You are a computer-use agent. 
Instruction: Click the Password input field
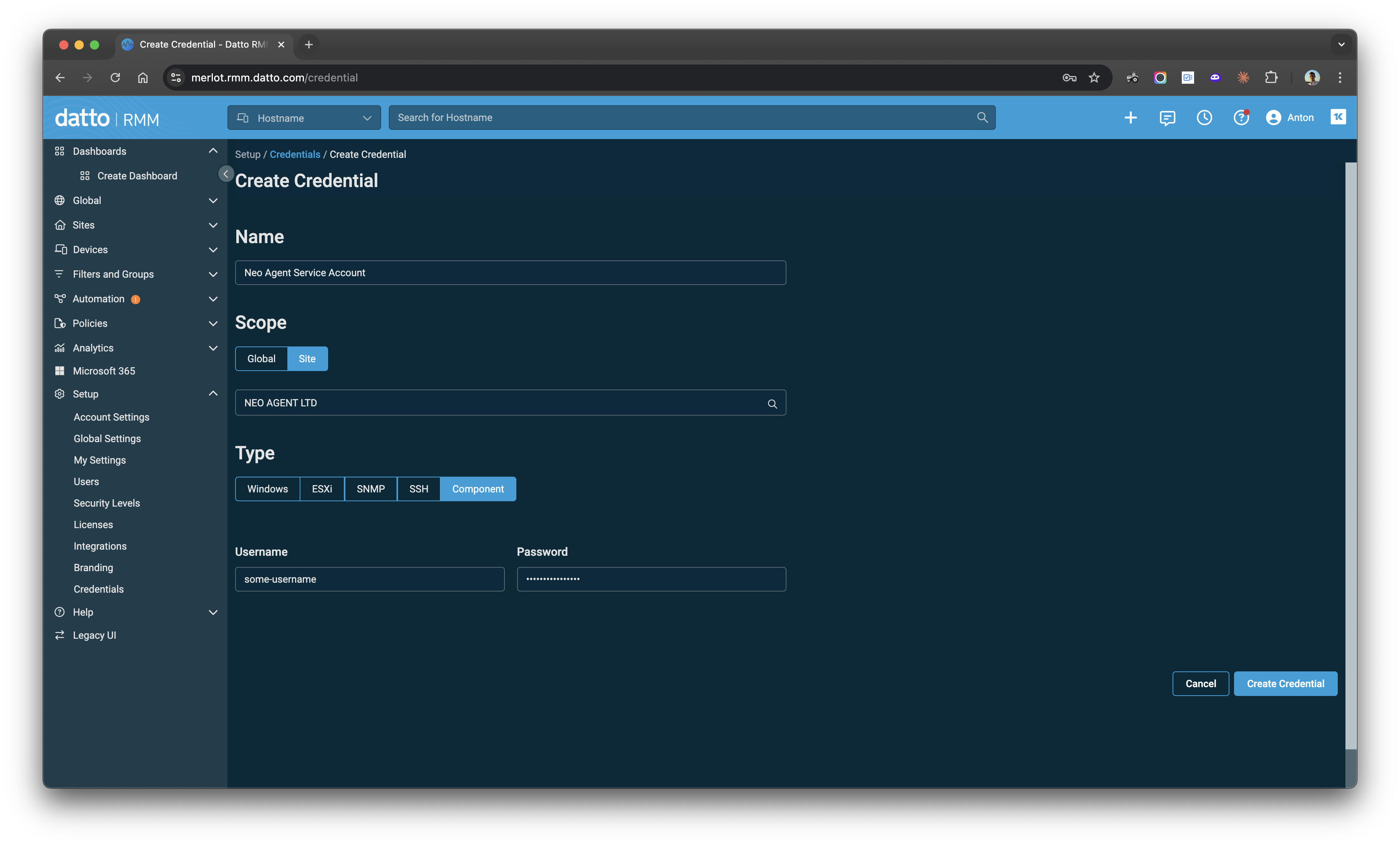651,579
